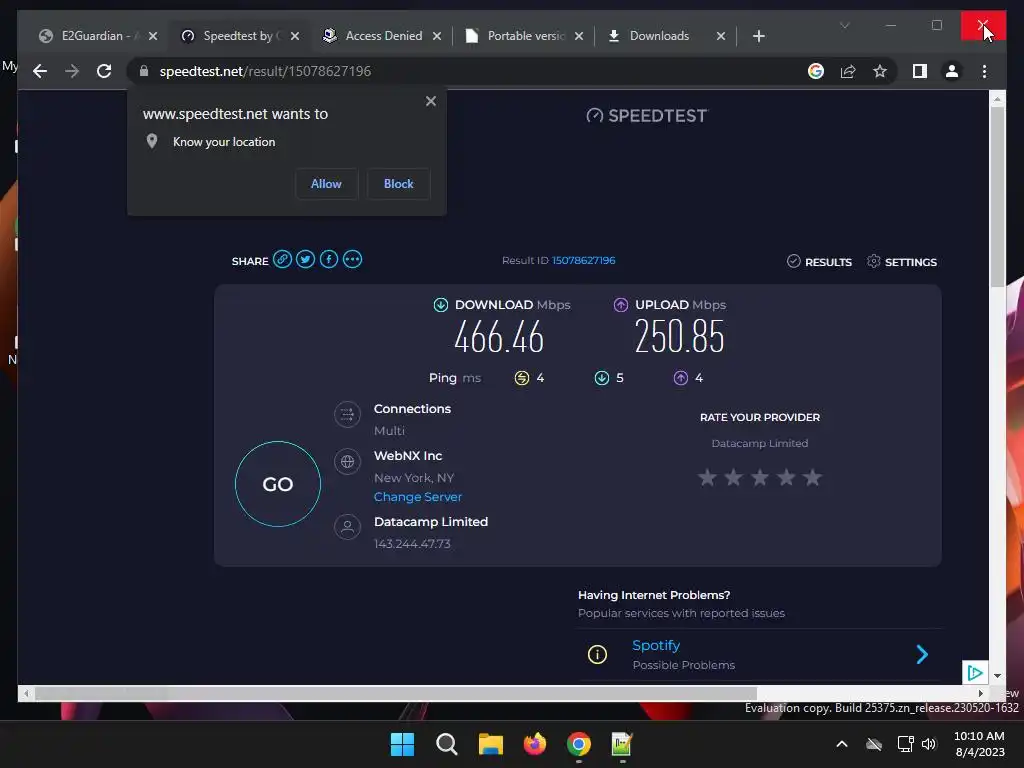Open volume control in system tray
This screenshot has height=768, width=1024.
(x=929, y=744)
